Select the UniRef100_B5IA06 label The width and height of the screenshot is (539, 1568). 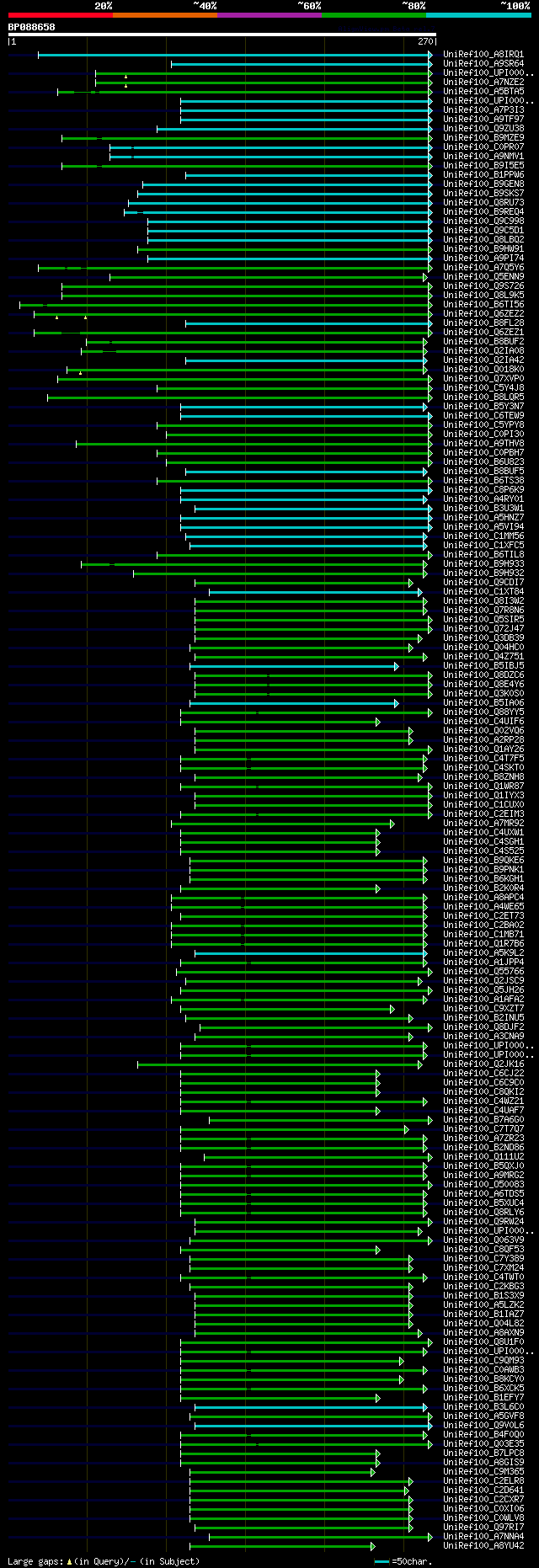pos(483,703)
